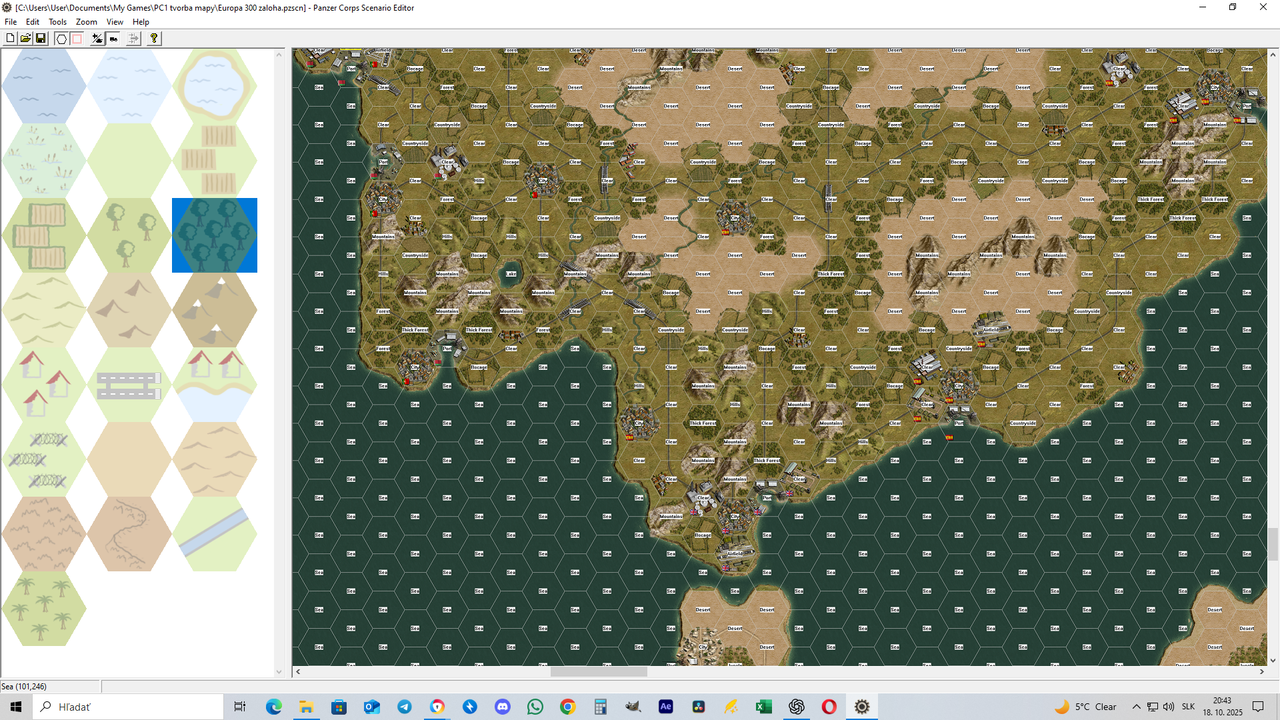Select the port tile with houses and water

[x=215, y=385]
